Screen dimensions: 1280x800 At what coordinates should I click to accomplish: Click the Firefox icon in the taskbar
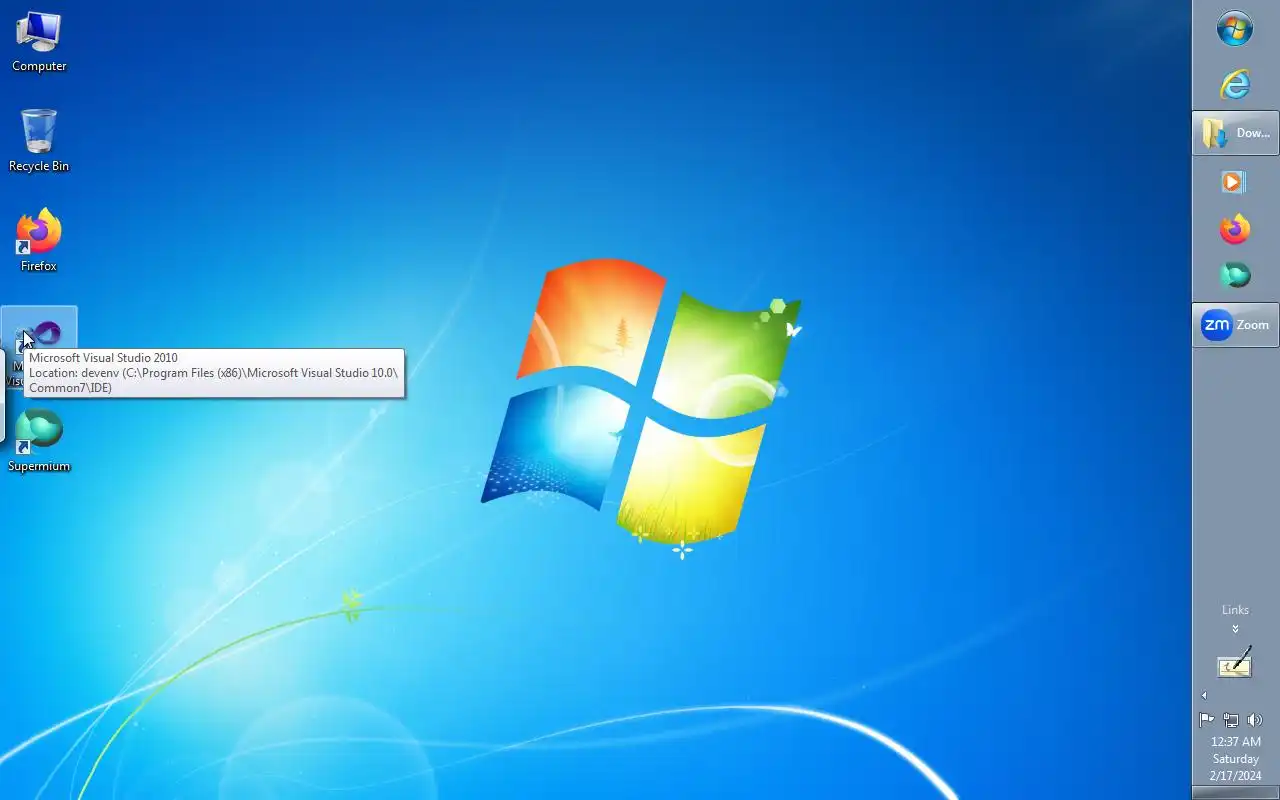[x=1235, y=229]
